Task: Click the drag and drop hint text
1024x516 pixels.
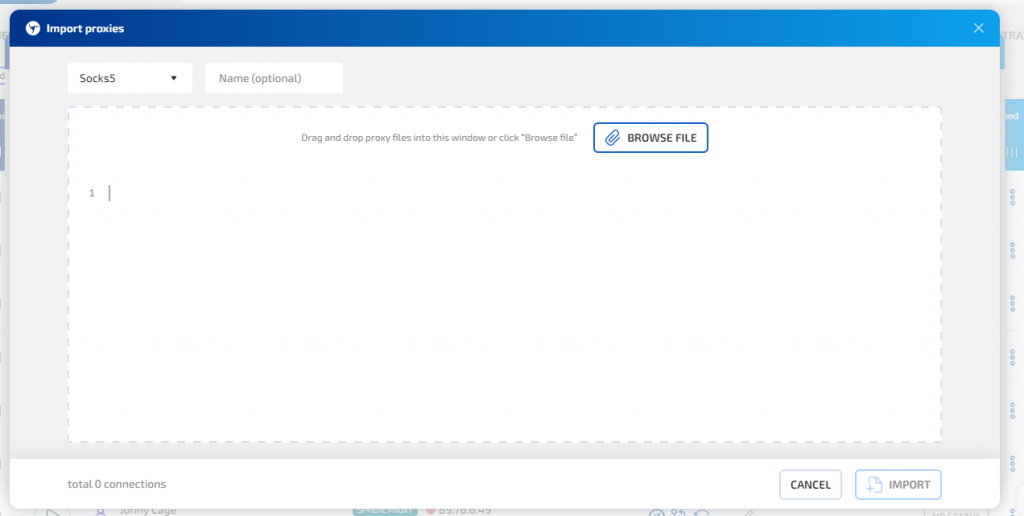Action: 439,138
